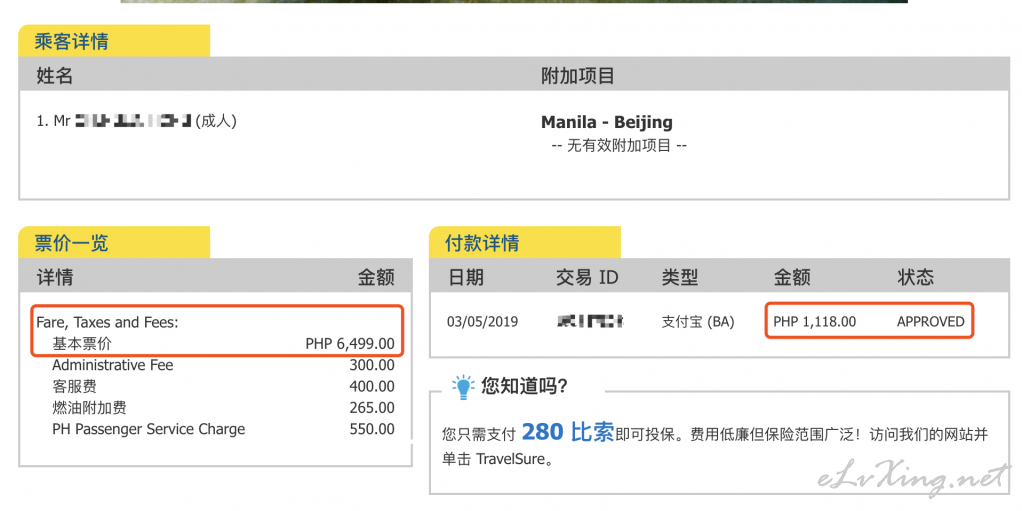Select the 票价一览 section tab
1022x511 pixels.
pyautogui.click(x=114, y=242)
